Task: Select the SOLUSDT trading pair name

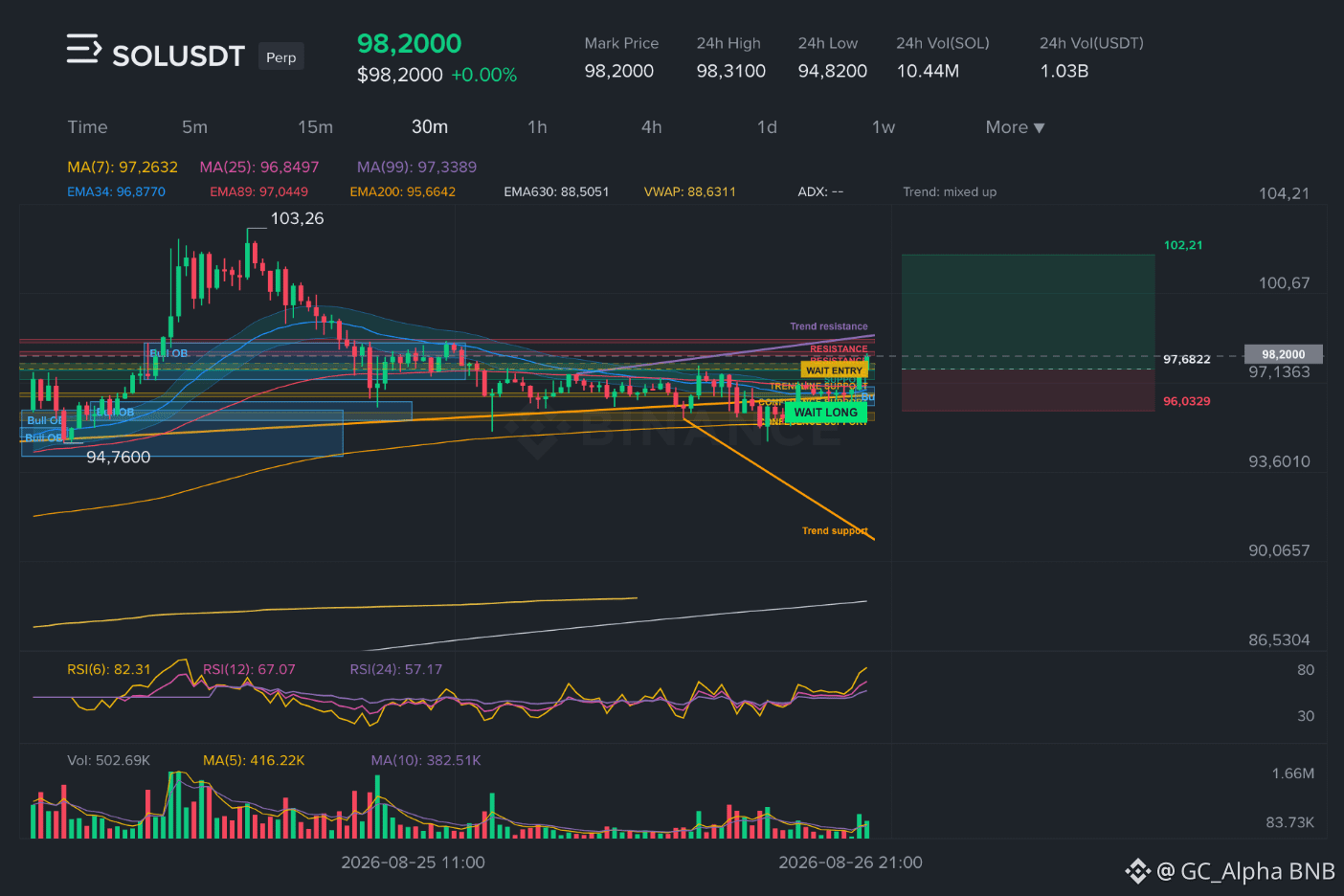Action: click(179, 56)
